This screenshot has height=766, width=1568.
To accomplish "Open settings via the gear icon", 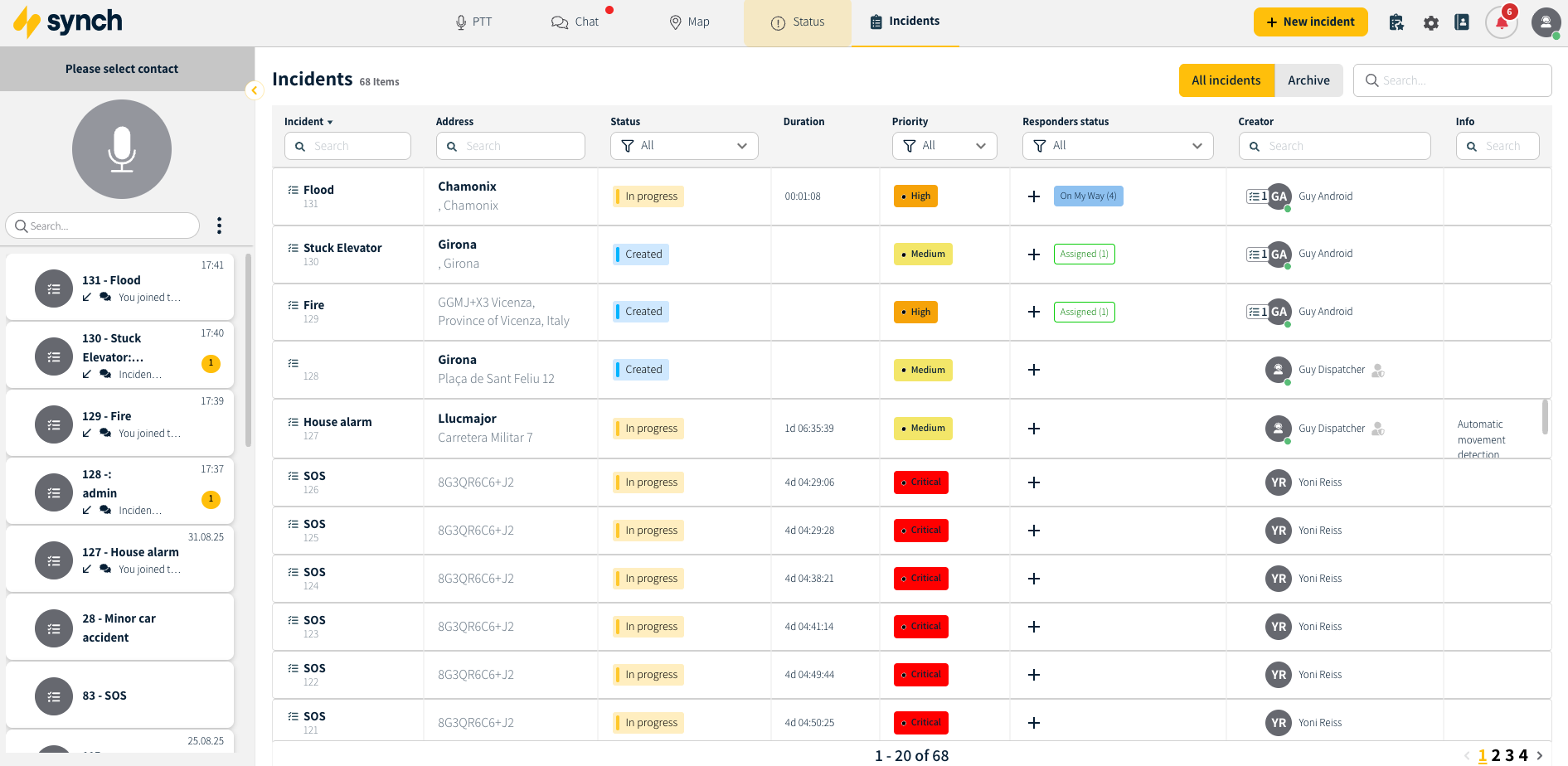I will (1430, 23).
